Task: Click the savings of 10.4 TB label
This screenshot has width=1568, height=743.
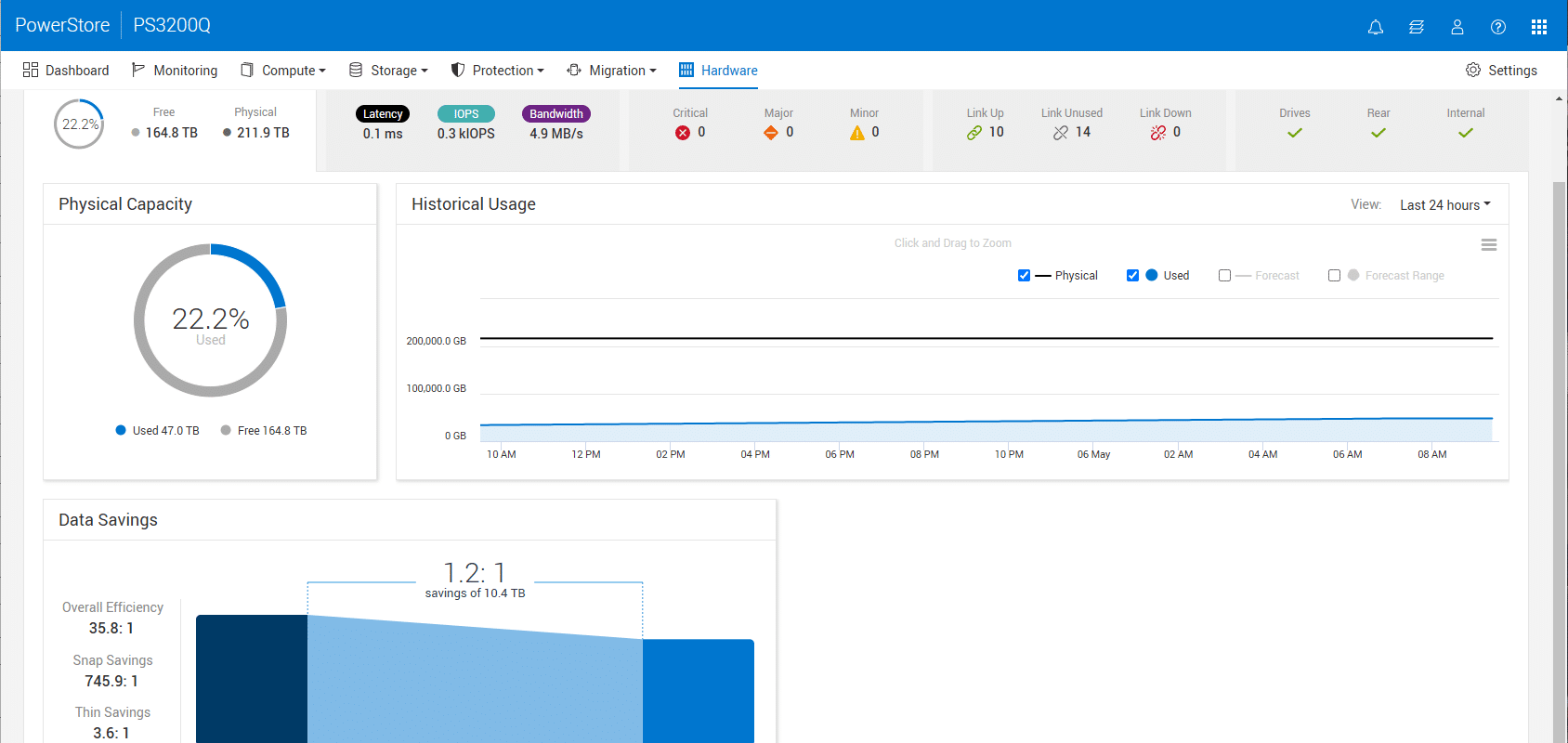Action: pos(475,593)
